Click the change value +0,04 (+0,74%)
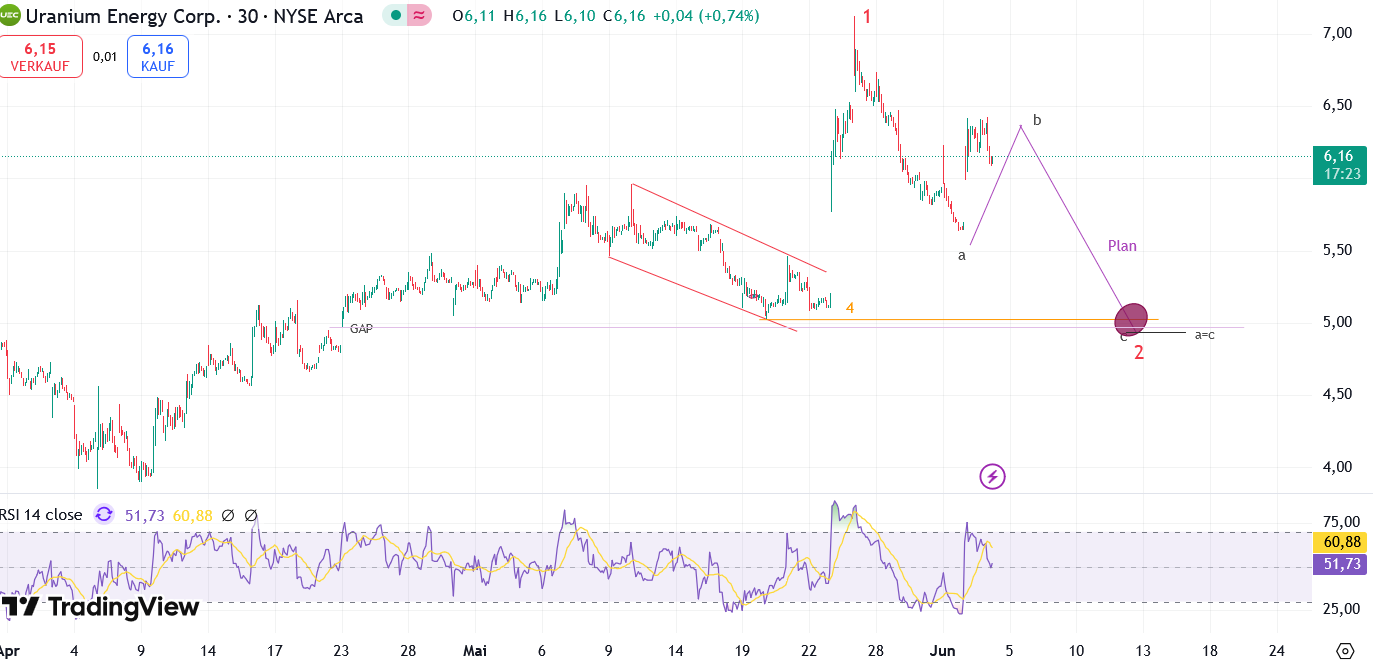The width and height of the screenshot is (1373, 664). coord(706,16)
